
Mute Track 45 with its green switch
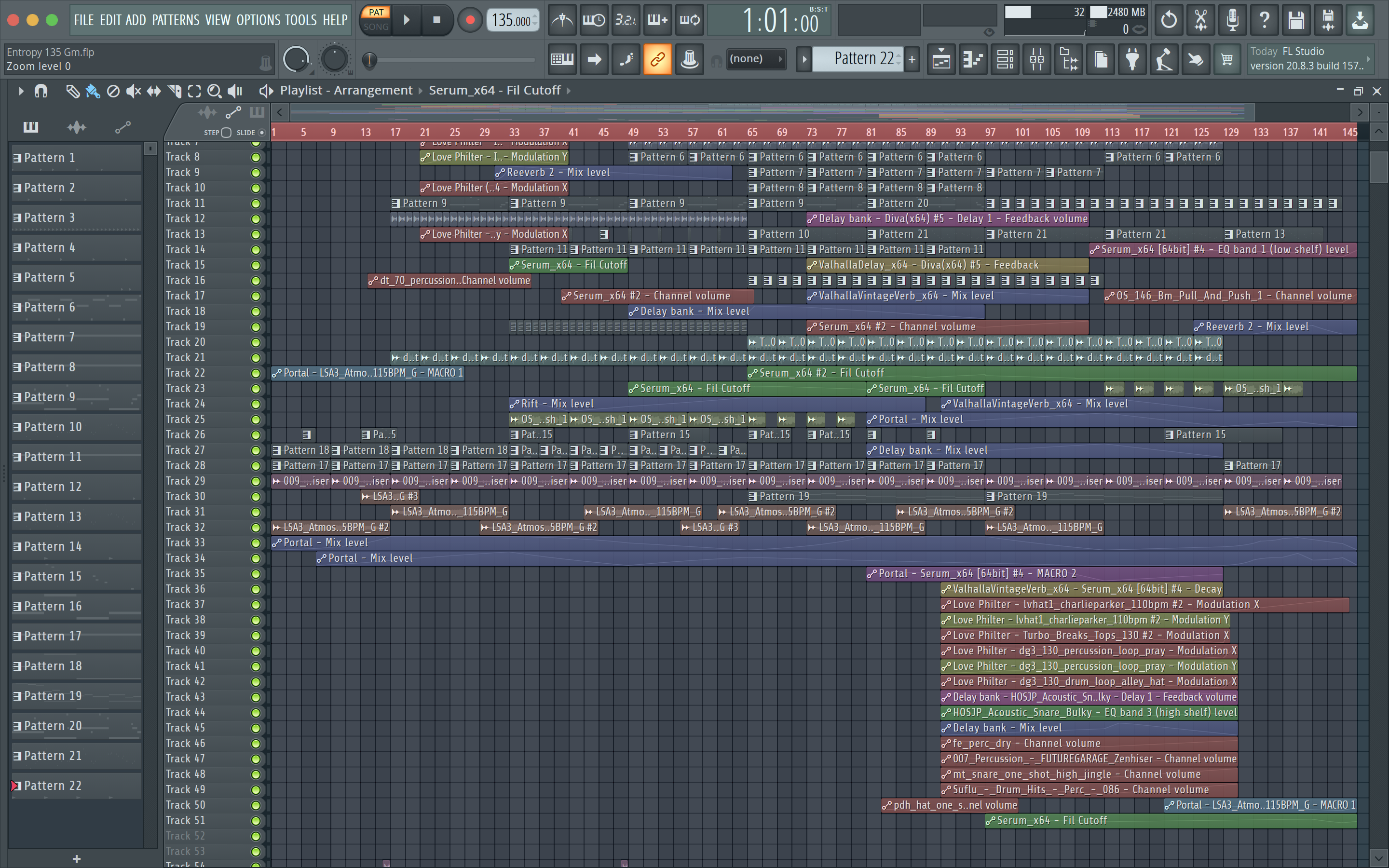(256, 728)
